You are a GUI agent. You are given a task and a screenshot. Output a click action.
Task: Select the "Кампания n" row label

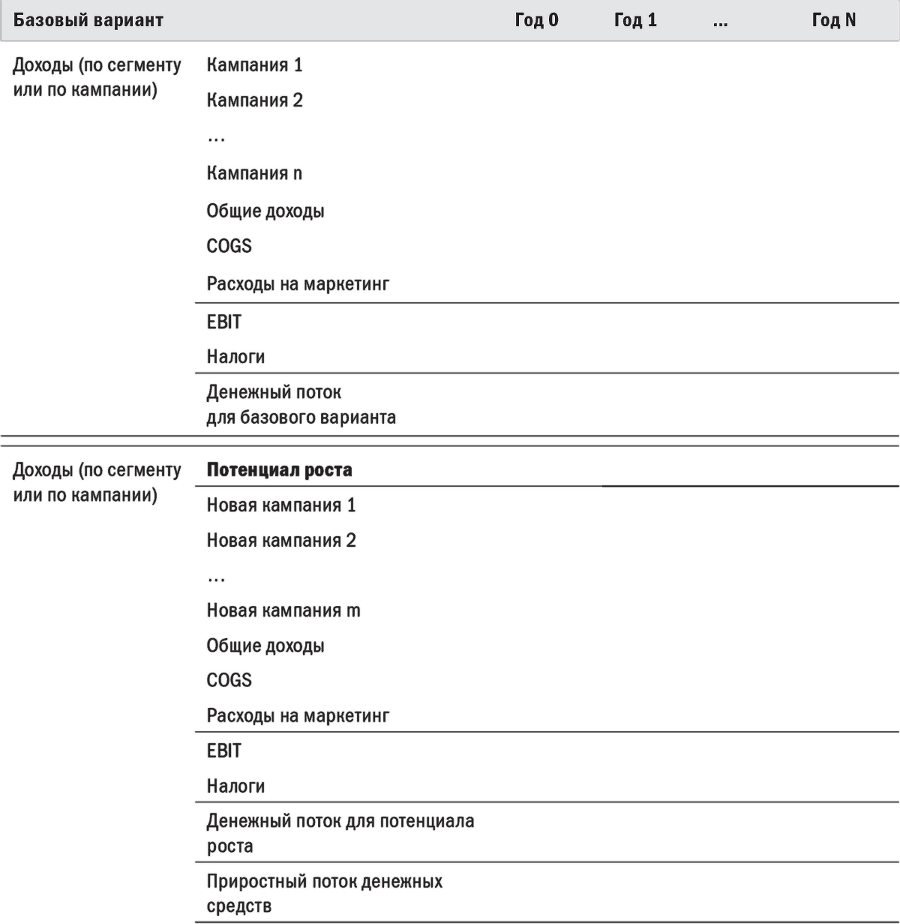tap(254, 174)
